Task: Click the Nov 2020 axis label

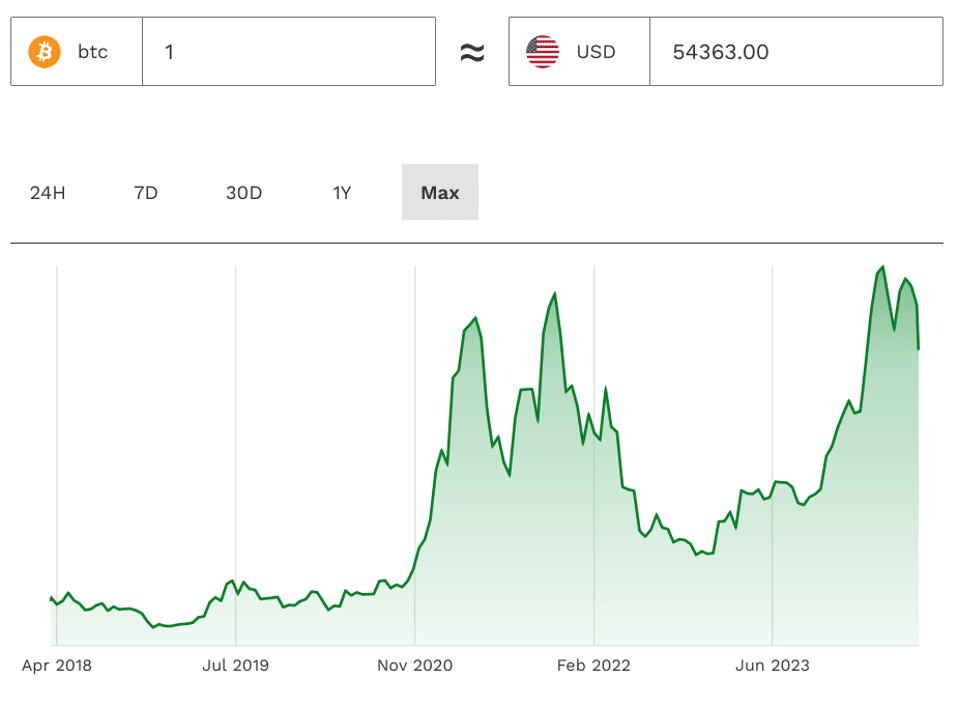Action: 415,665
